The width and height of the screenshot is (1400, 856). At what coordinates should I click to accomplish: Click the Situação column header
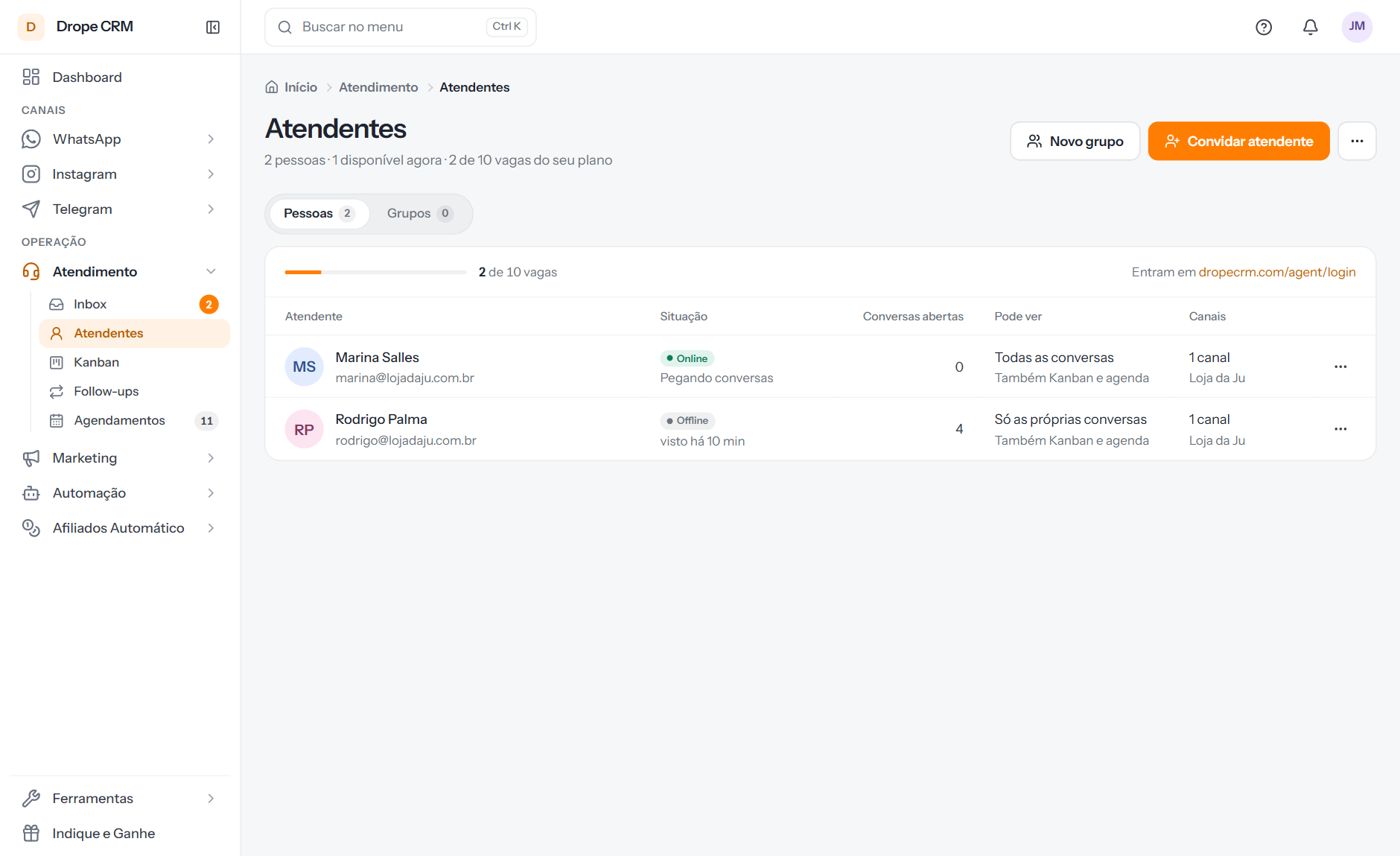pyautogui.click(x=684, y=317)
